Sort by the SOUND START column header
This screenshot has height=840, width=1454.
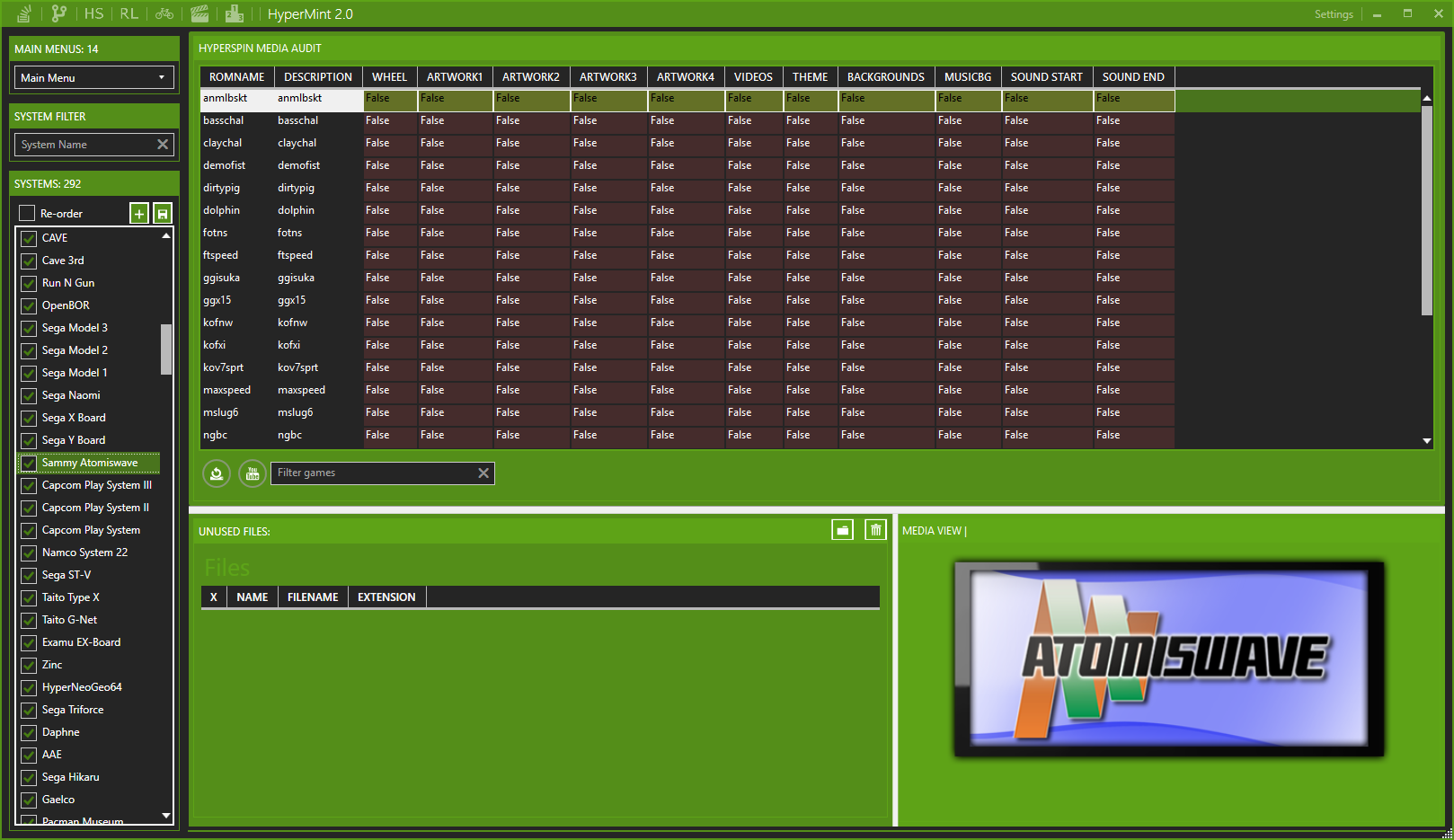pyautogui.click(x=1047, y=77)
